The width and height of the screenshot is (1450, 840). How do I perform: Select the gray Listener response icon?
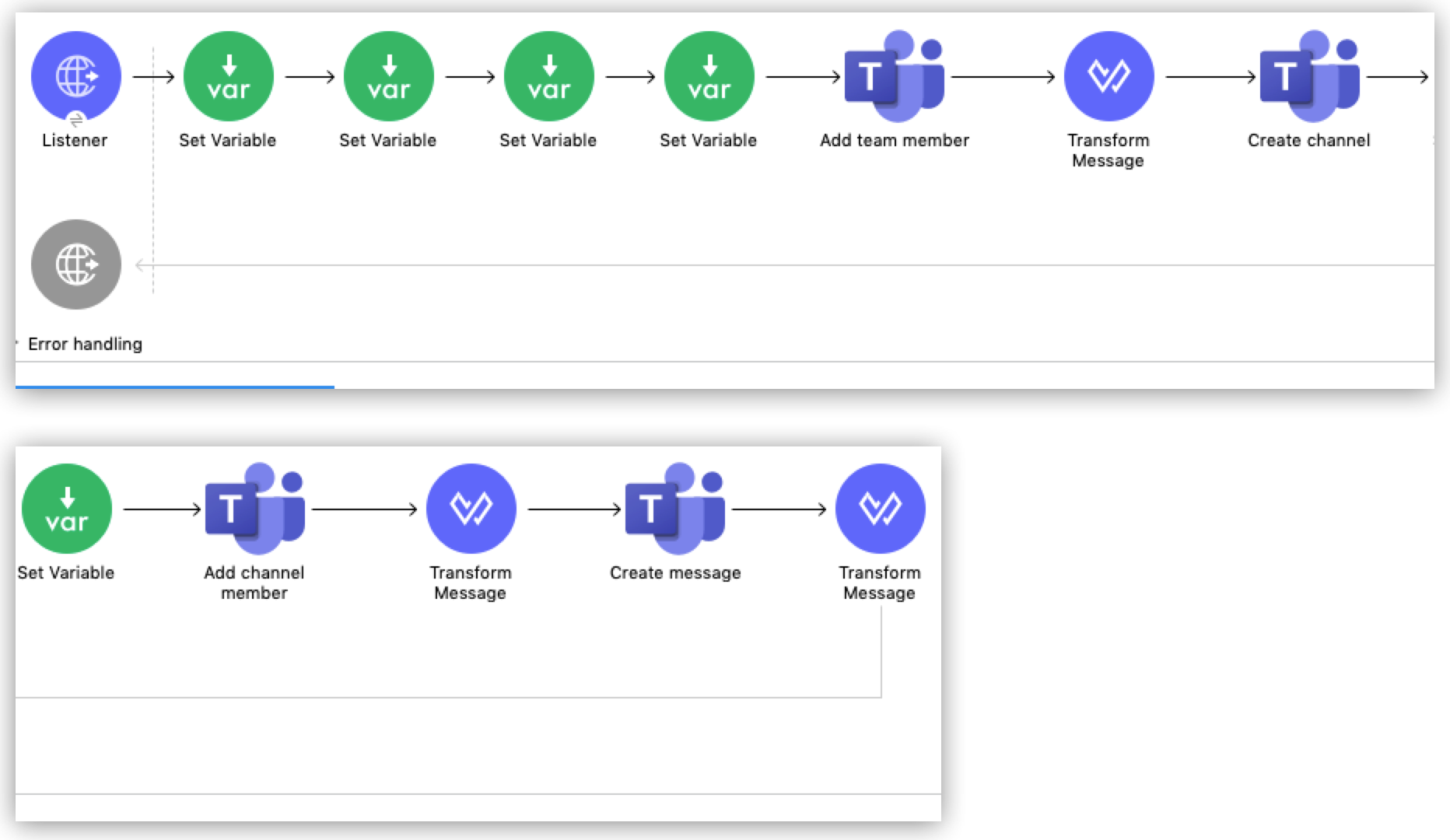pos(75,264)
